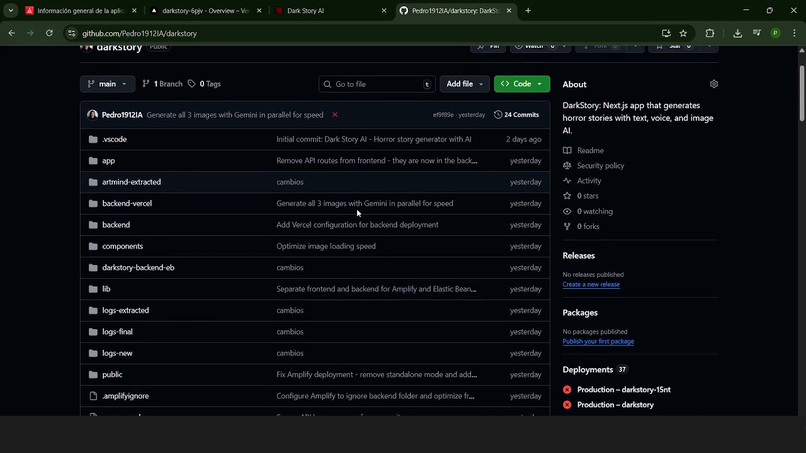806x453 pixels.
Task: Open media controls icon in toolbar
Action: 757,33
